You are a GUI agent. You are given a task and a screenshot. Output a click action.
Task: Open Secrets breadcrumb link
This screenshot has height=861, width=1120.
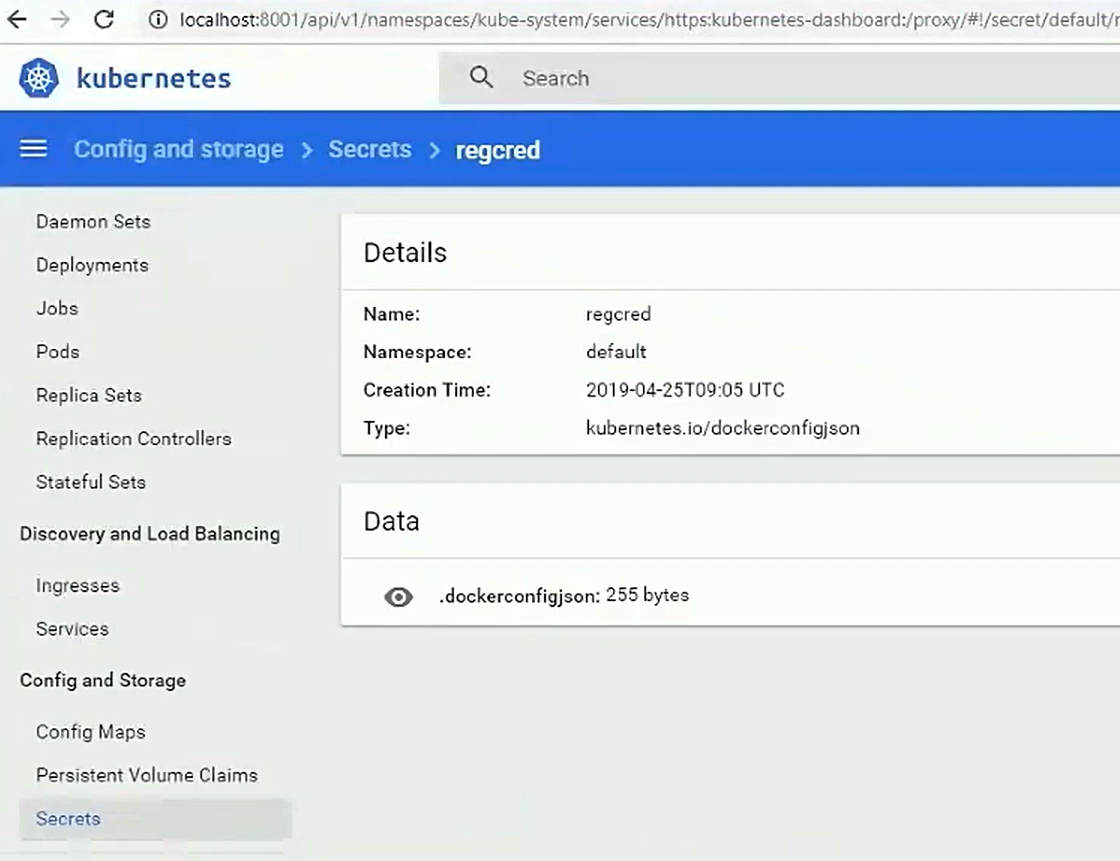369,149
